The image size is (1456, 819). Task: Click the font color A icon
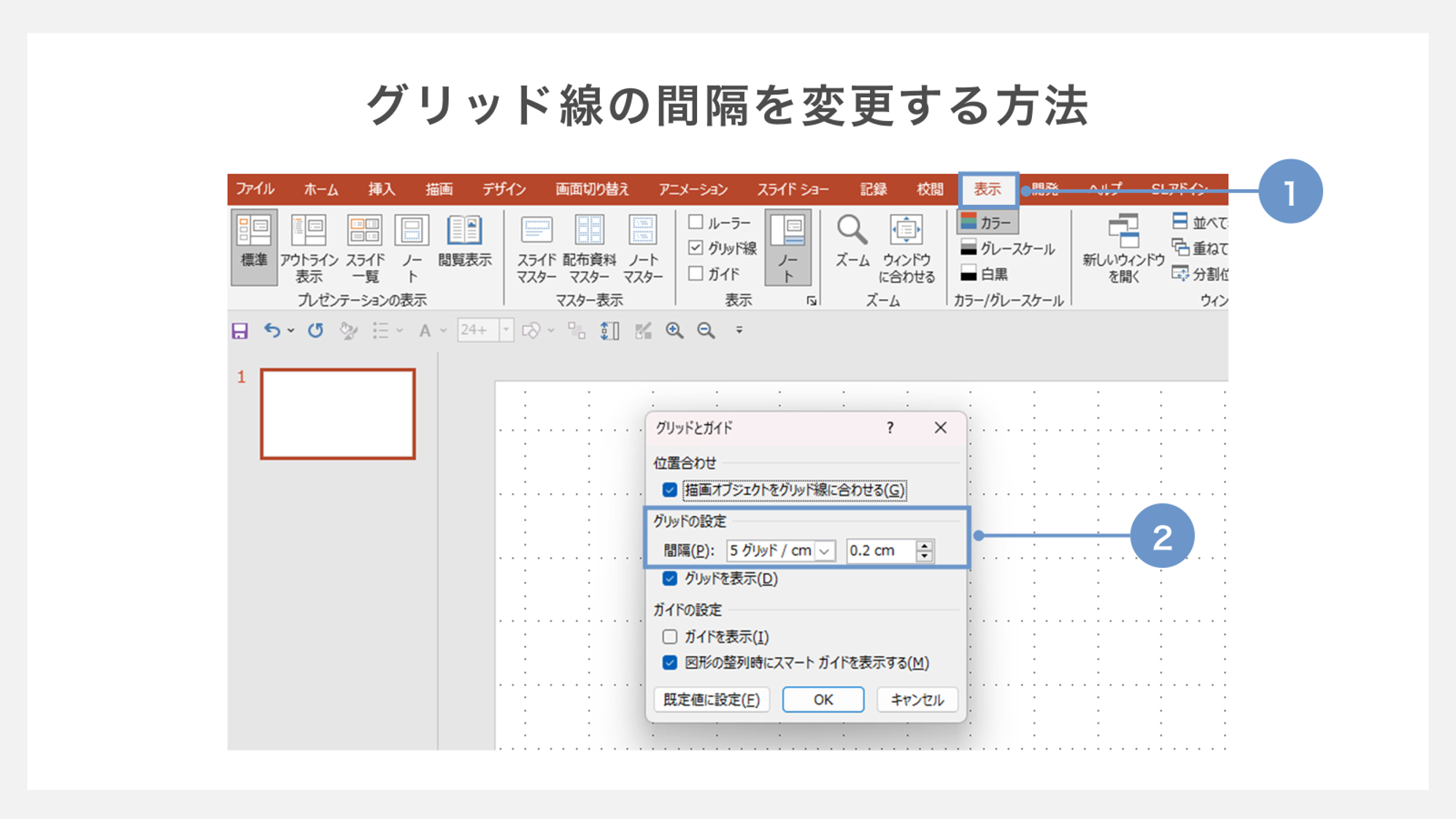click(425, 331)
